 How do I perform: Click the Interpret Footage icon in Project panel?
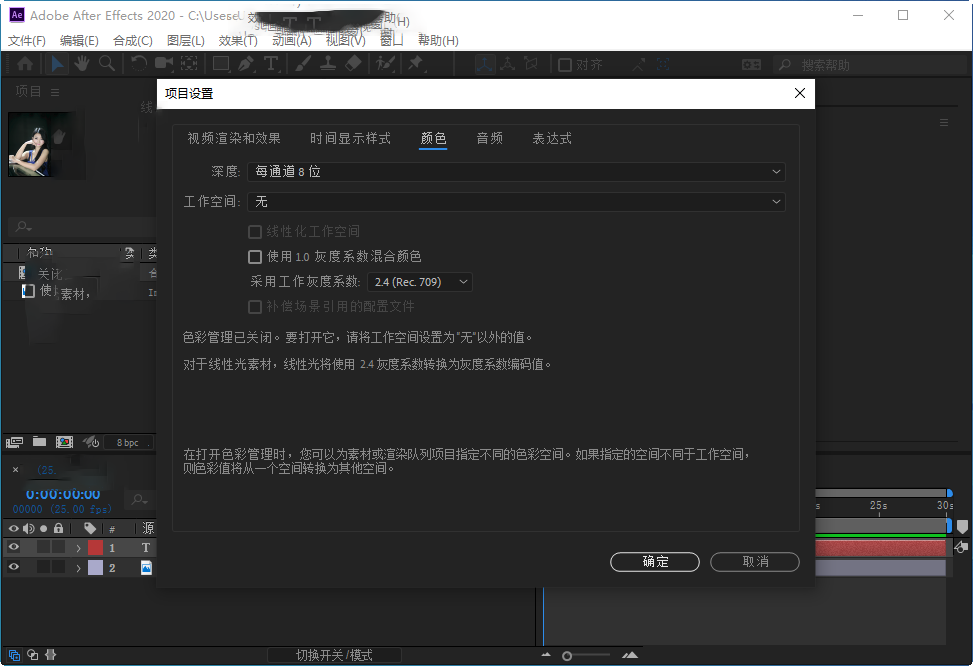14,442
